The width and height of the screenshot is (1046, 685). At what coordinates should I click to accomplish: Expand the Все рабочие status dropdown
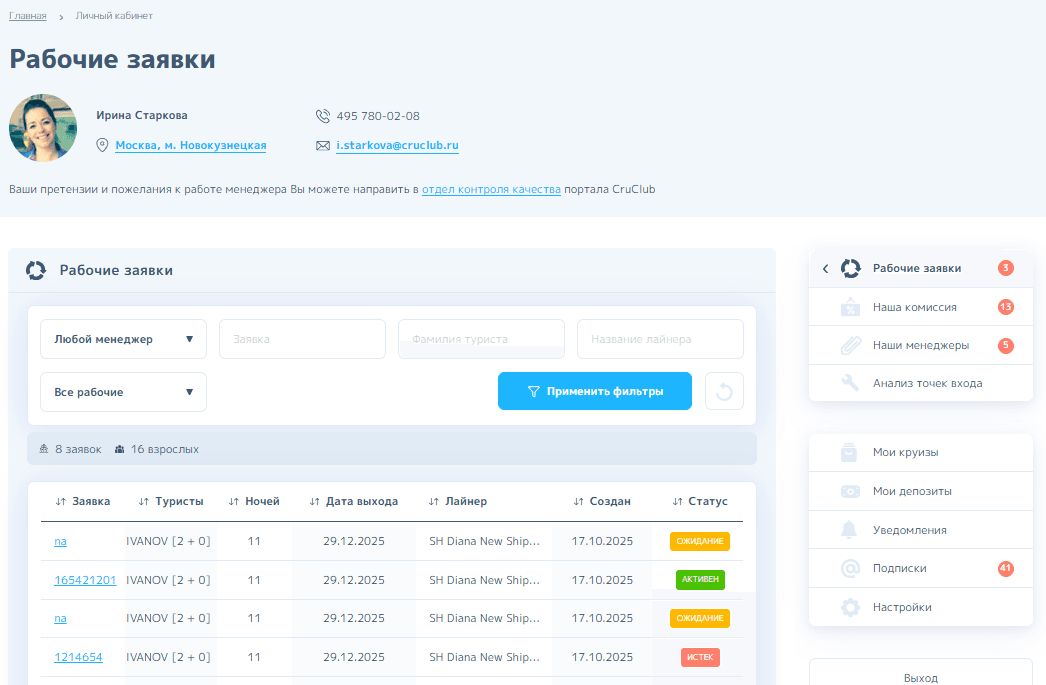click(123, 392)
